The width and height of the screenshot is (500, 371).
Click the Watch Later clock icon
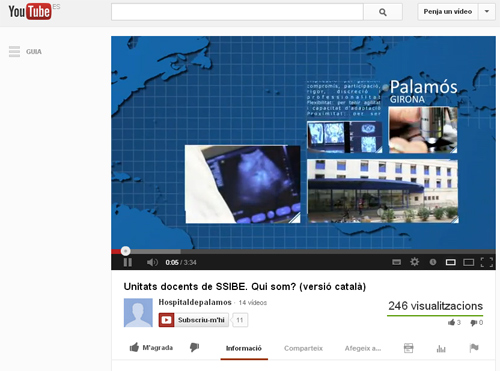pyautogui.click(x=433, y=262)
